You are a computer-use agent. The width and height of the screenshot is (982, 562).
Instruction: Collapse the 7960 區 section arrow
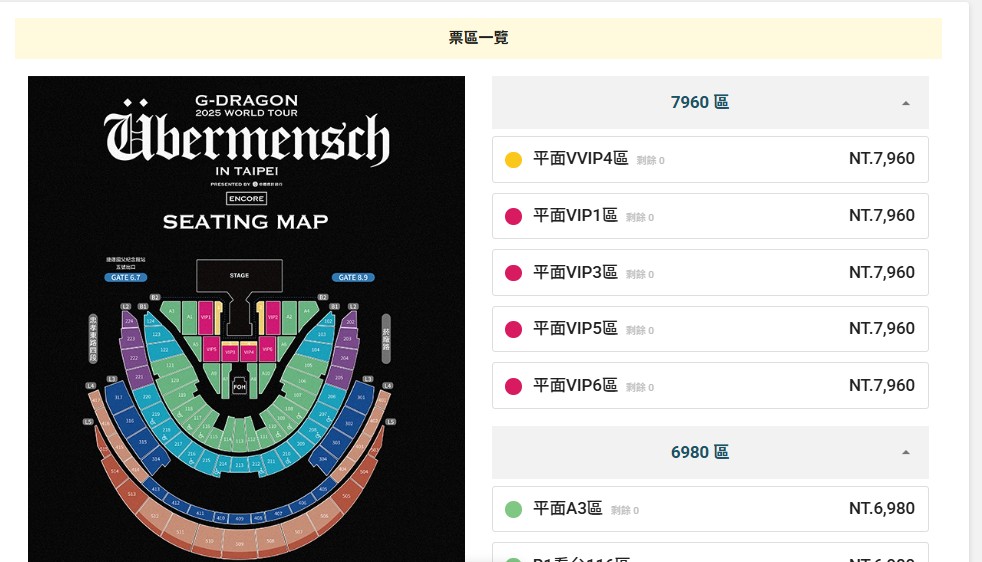pyautogui.click(x=905, y=103)
